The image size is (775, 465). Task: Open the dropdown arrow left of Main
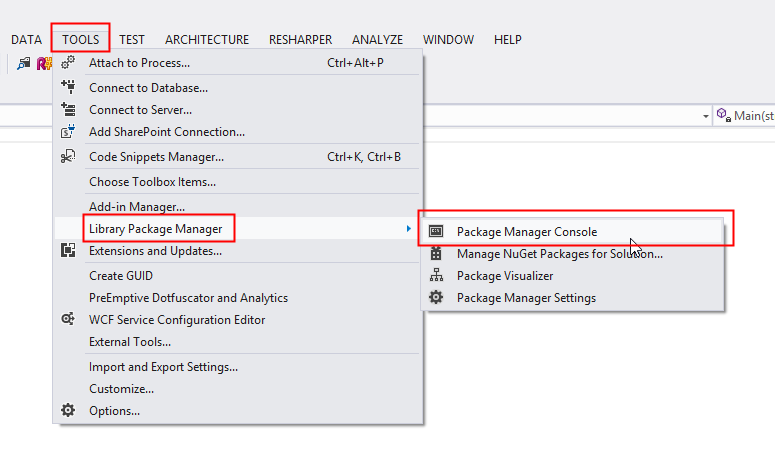coord(705,117)
